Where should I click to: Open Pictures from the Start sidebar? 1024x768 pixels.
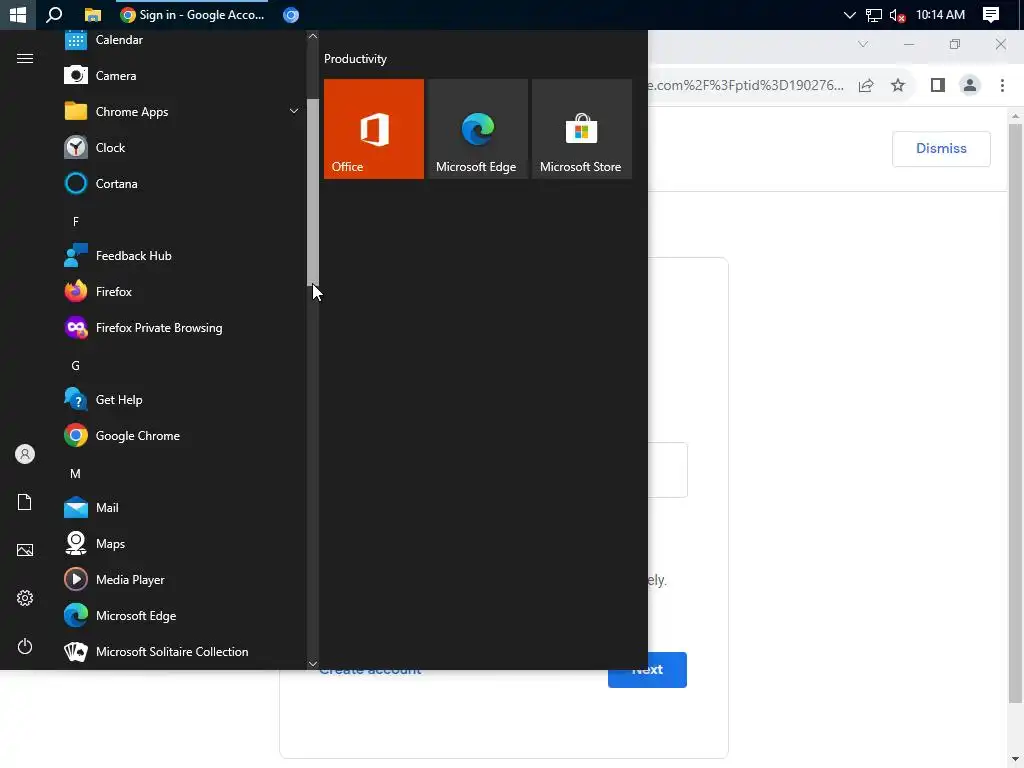(x=25, y=550)
